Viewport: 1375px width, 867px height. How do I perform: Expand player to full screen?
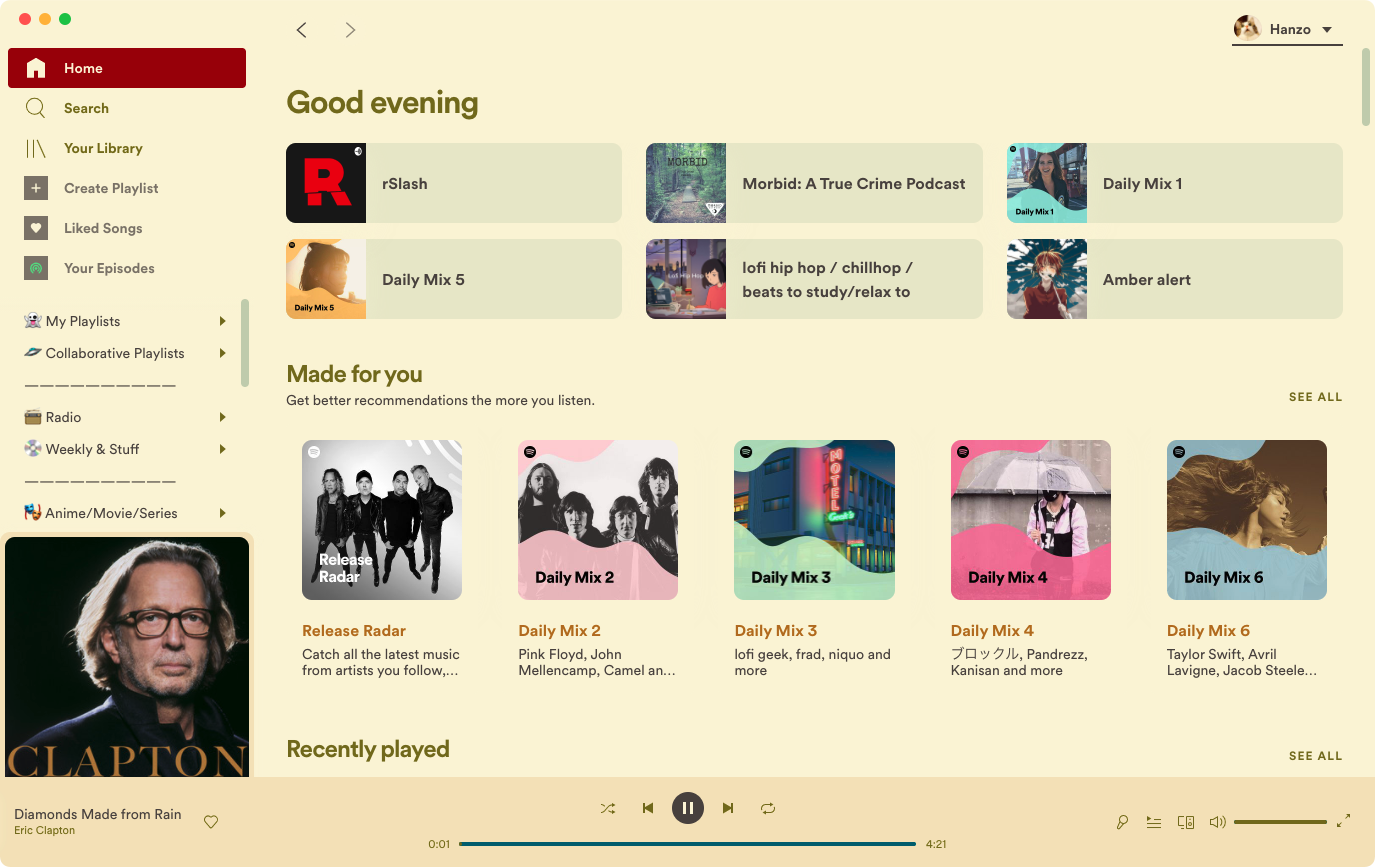(1344, 820)
